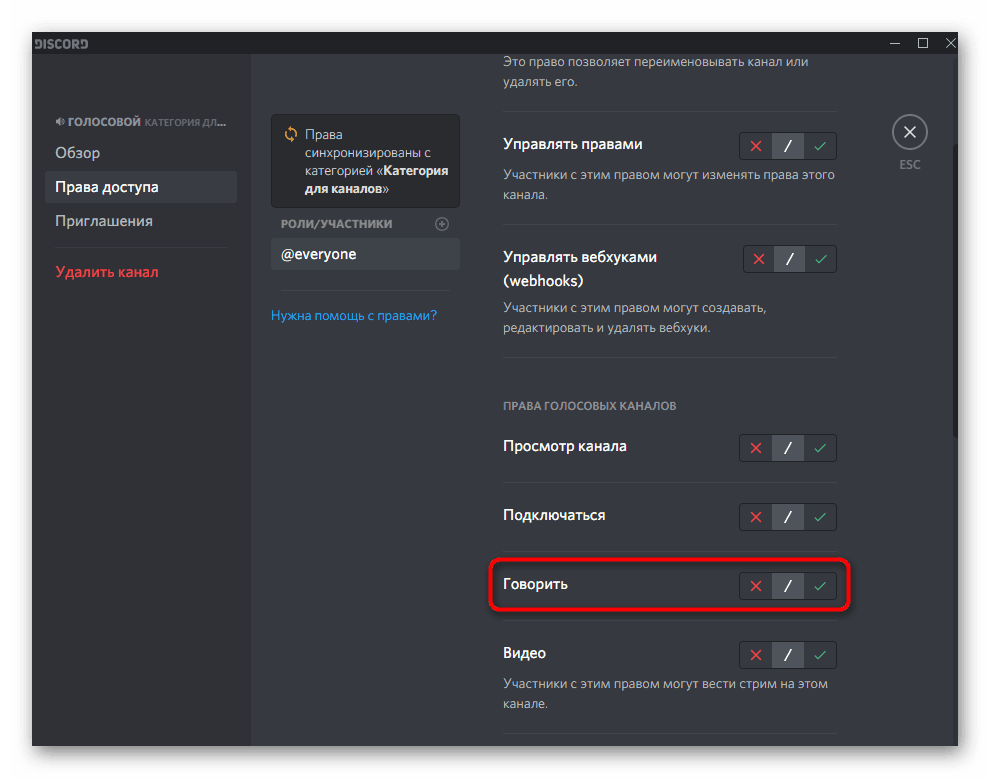Screen dimensions: 990x778
Task: Allow Подключаться with green check
Action: point(820,517)
